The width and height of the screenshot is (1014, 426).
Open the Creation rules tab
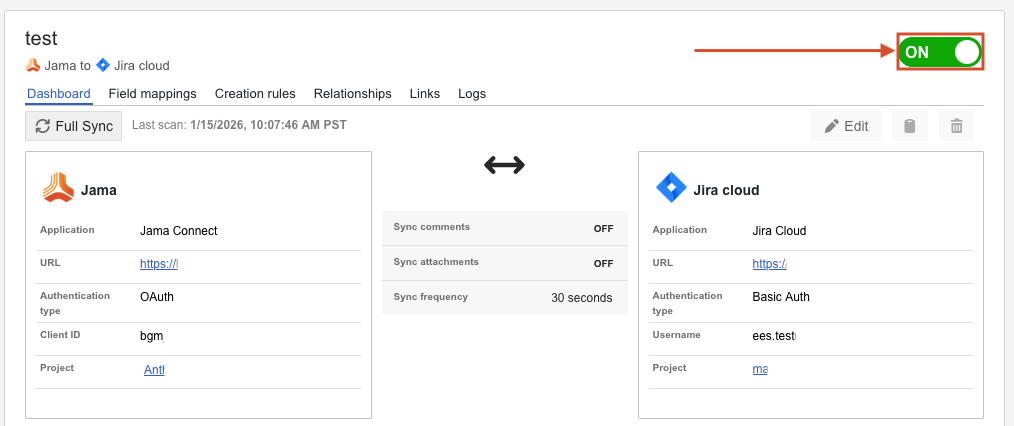[x=255, y=94]
